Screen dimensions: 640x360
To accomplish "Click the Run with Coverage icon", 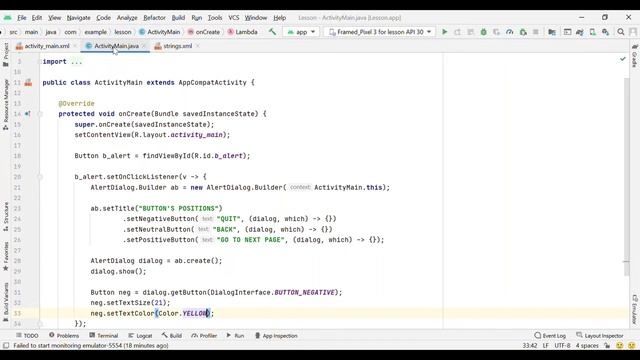I will coord(496,32).
